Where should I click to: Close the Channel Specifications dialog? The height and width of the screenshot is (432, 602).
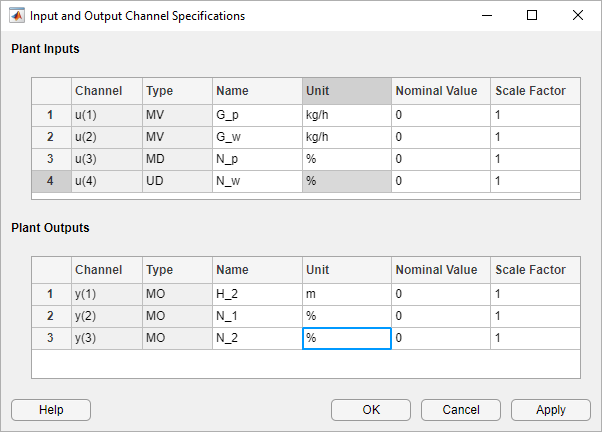578,16
